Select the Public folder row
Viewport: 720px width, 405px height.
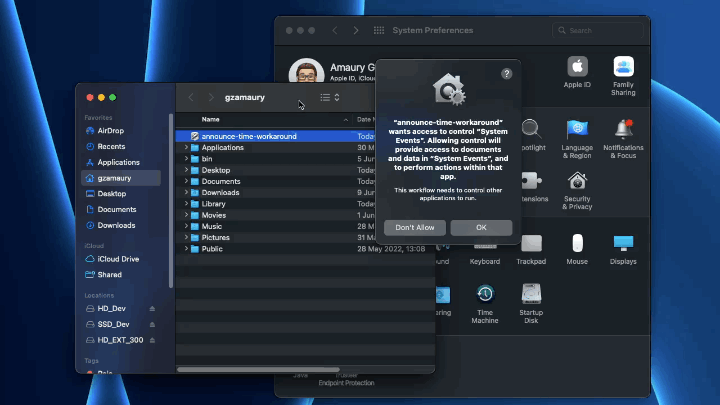305,249
